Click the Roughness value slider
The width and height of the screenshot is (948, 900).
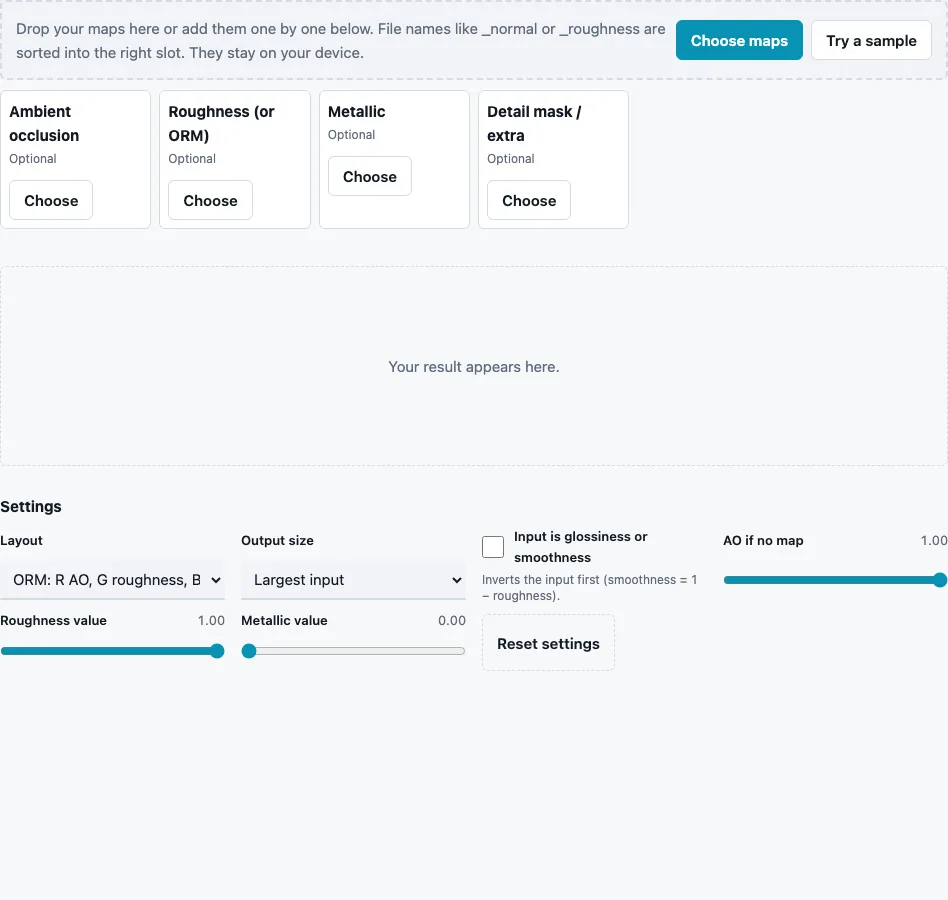[x=112, y=651]
